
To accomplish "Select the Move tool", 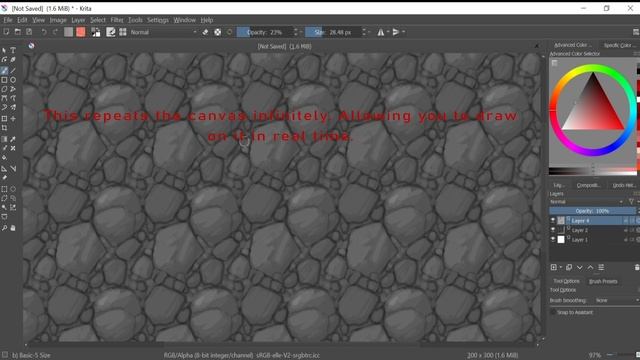I will 13,118.
